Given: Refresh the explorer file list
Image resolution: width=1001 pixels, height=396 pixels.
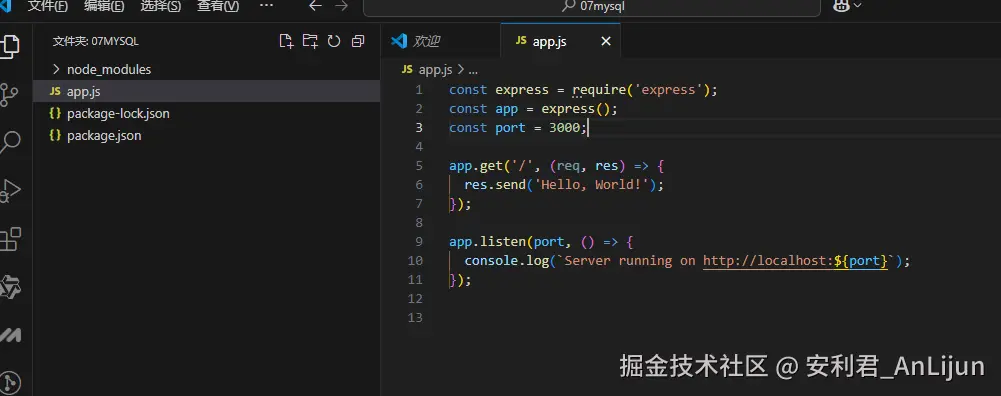Looking at the screenshot, I should [334, 42].
